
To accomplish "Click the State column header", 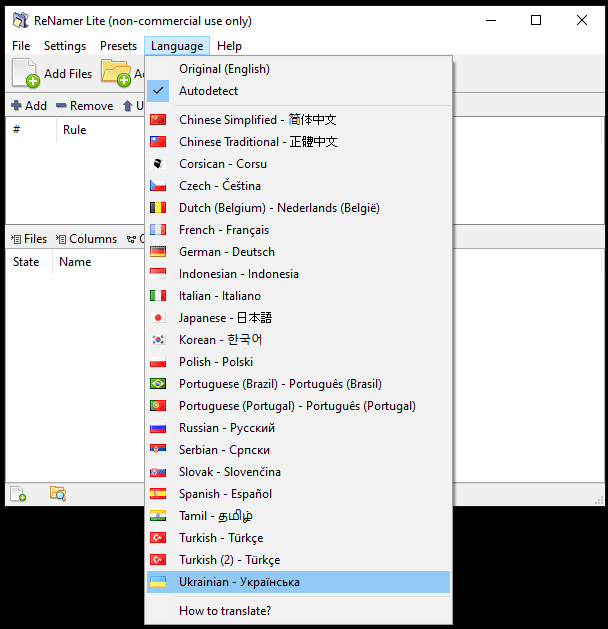I will (26, 262).
